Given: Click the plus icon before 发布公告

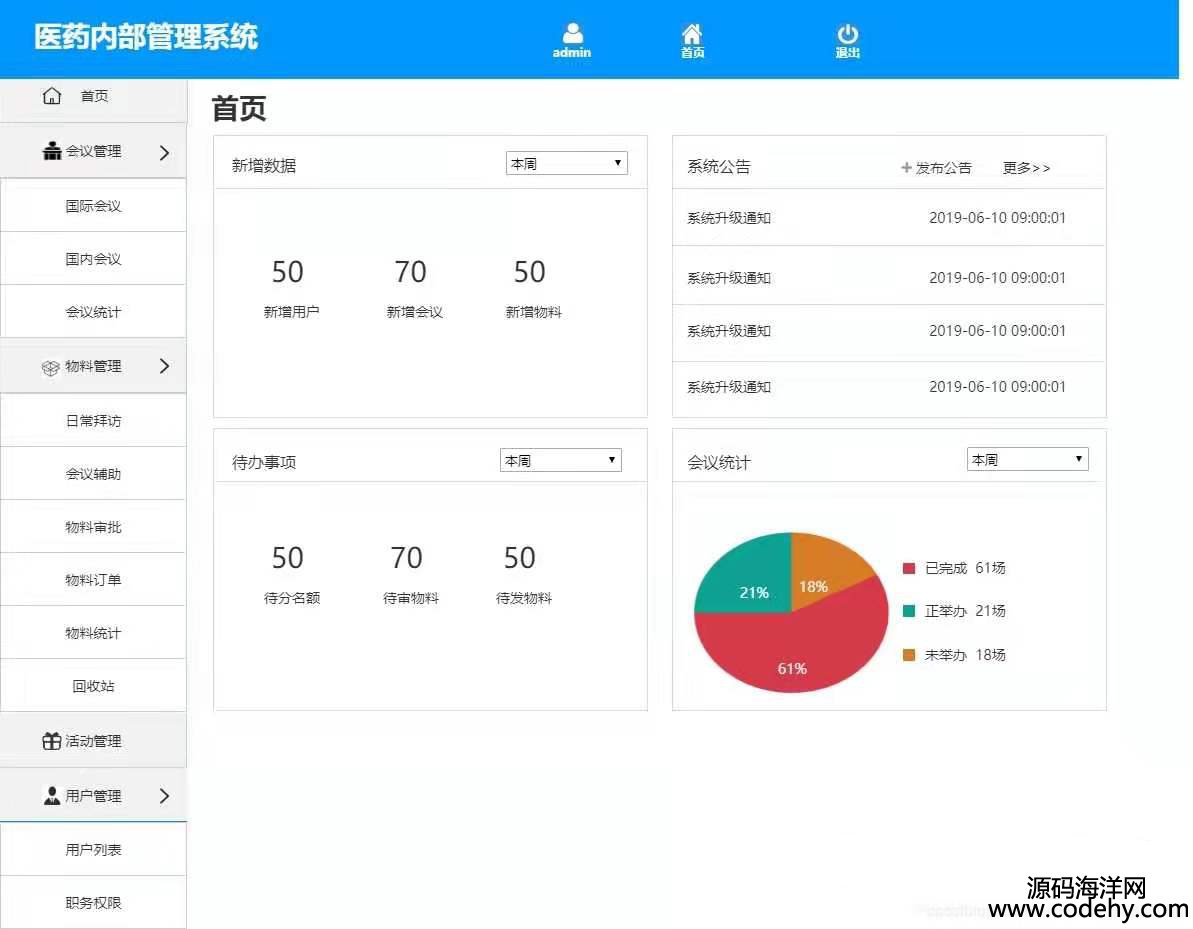Looking at the screenshot, I should (906, 167).
